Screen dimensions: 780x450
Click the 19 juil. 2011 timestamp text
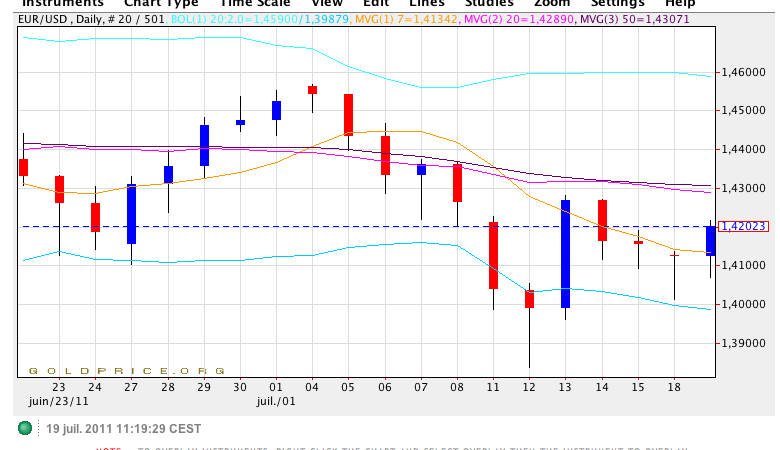click(124, 428)
